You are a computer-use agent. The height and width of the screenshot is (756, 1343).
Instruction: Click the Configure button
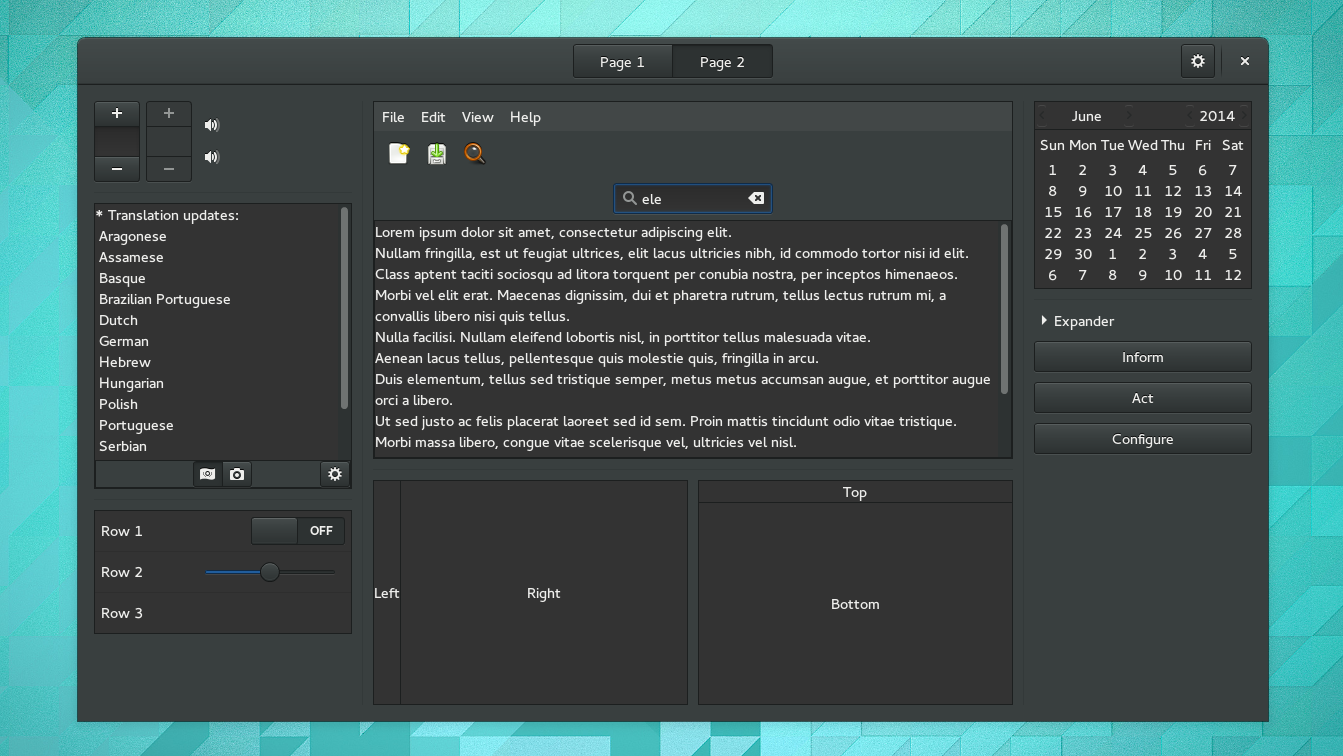tap(1143, 439)
